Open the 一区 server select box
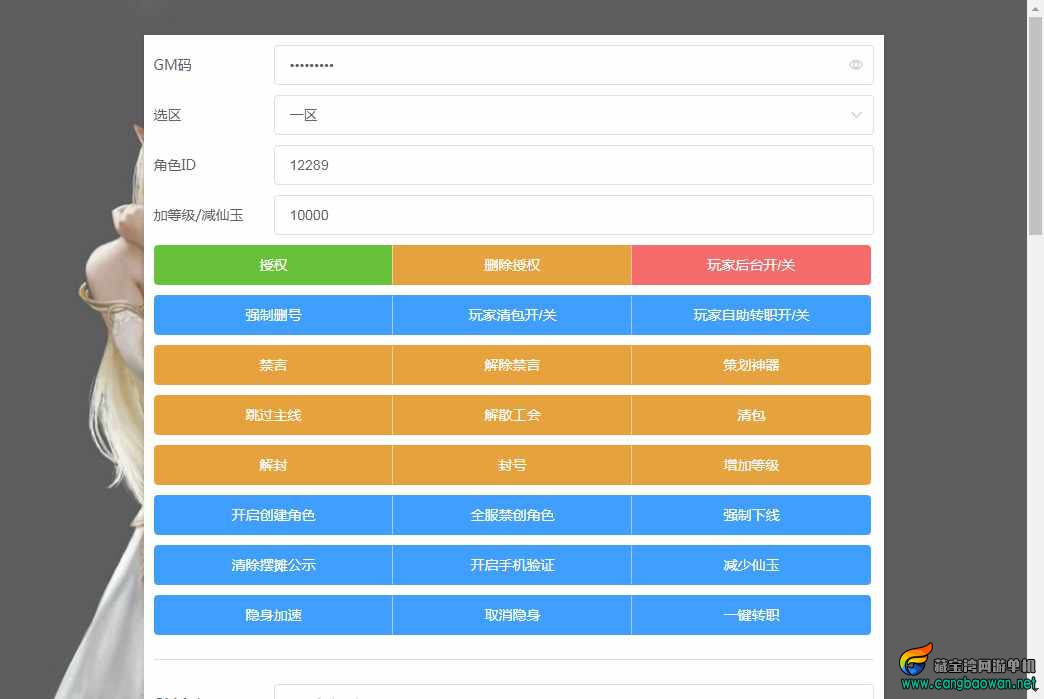Screen dimensions: 1044x699 click(x=573, y=115)
